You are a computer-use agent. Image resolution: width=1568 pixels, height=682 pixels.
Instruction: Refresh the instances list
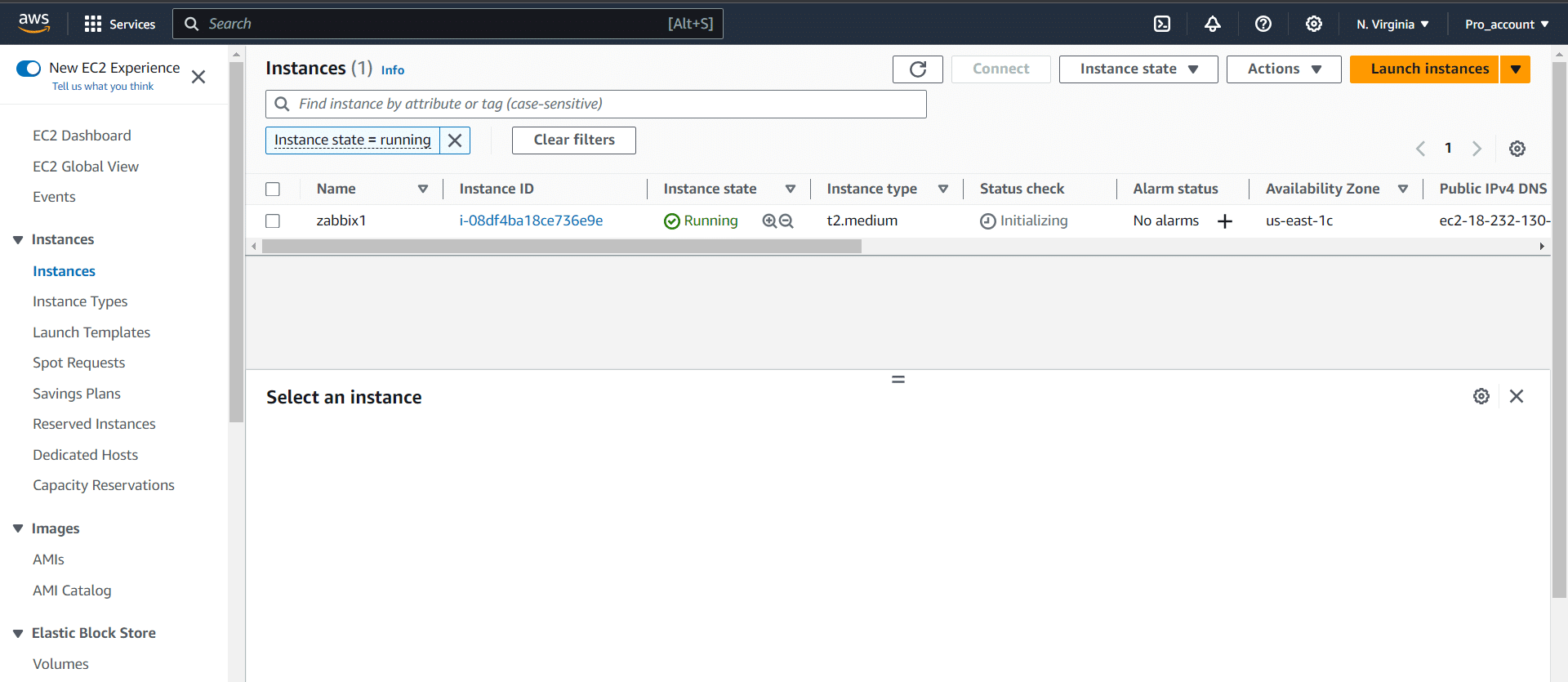pyautogui.click(x=918, y=69)
